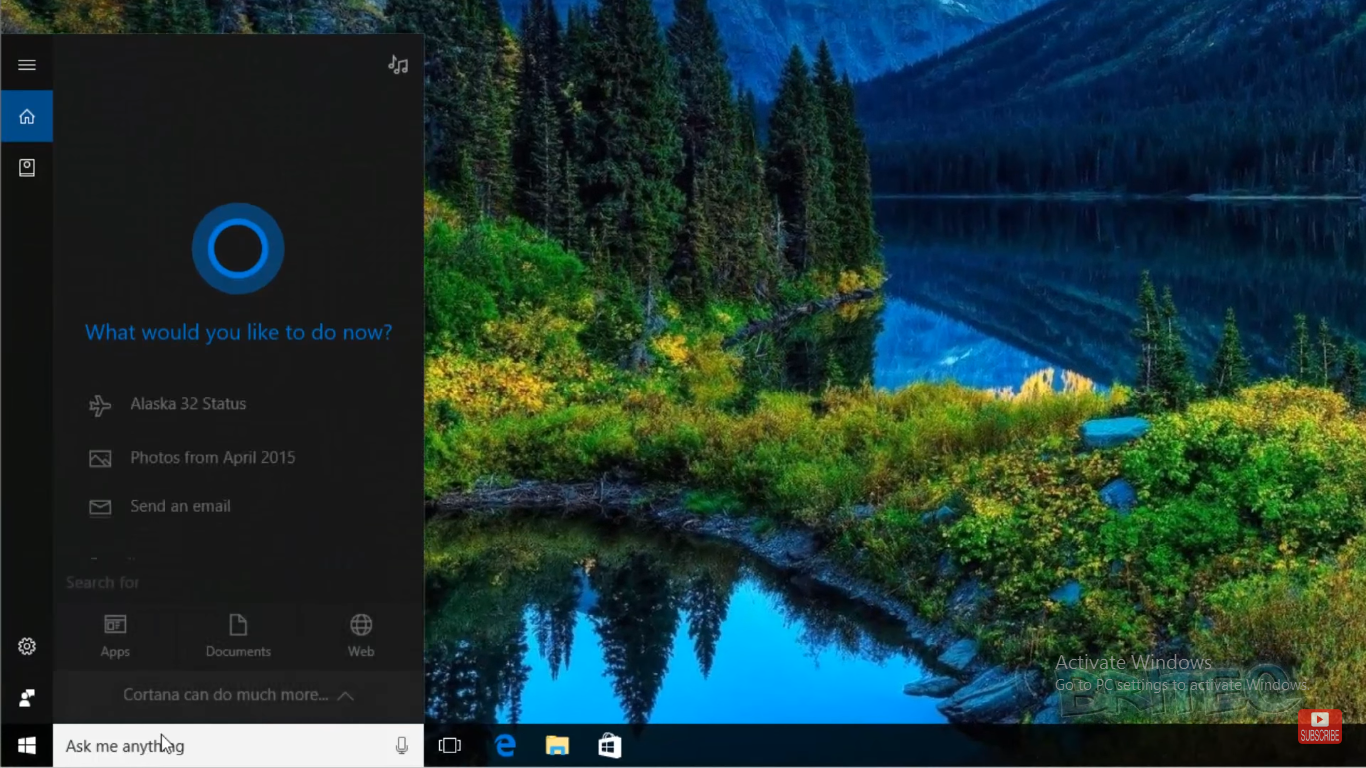Click the Cortana circle logo
Screen dimensions: 1366x768
(238, 249)
